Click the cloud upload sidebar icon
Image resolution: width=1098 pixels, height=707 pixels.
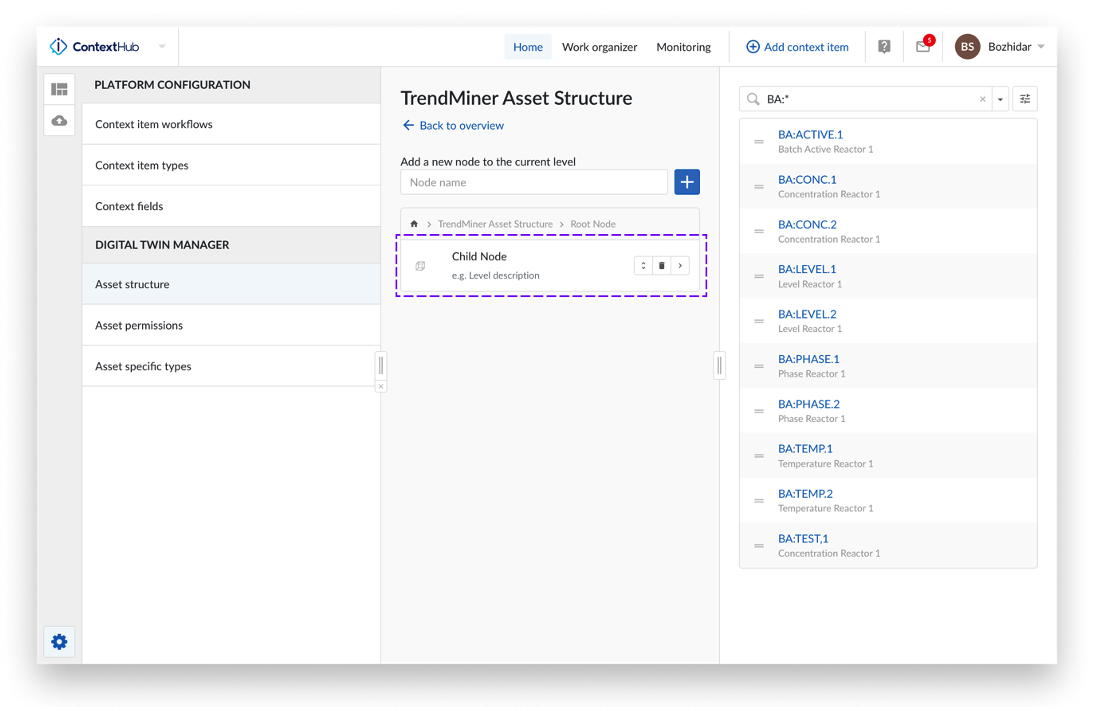59,121
